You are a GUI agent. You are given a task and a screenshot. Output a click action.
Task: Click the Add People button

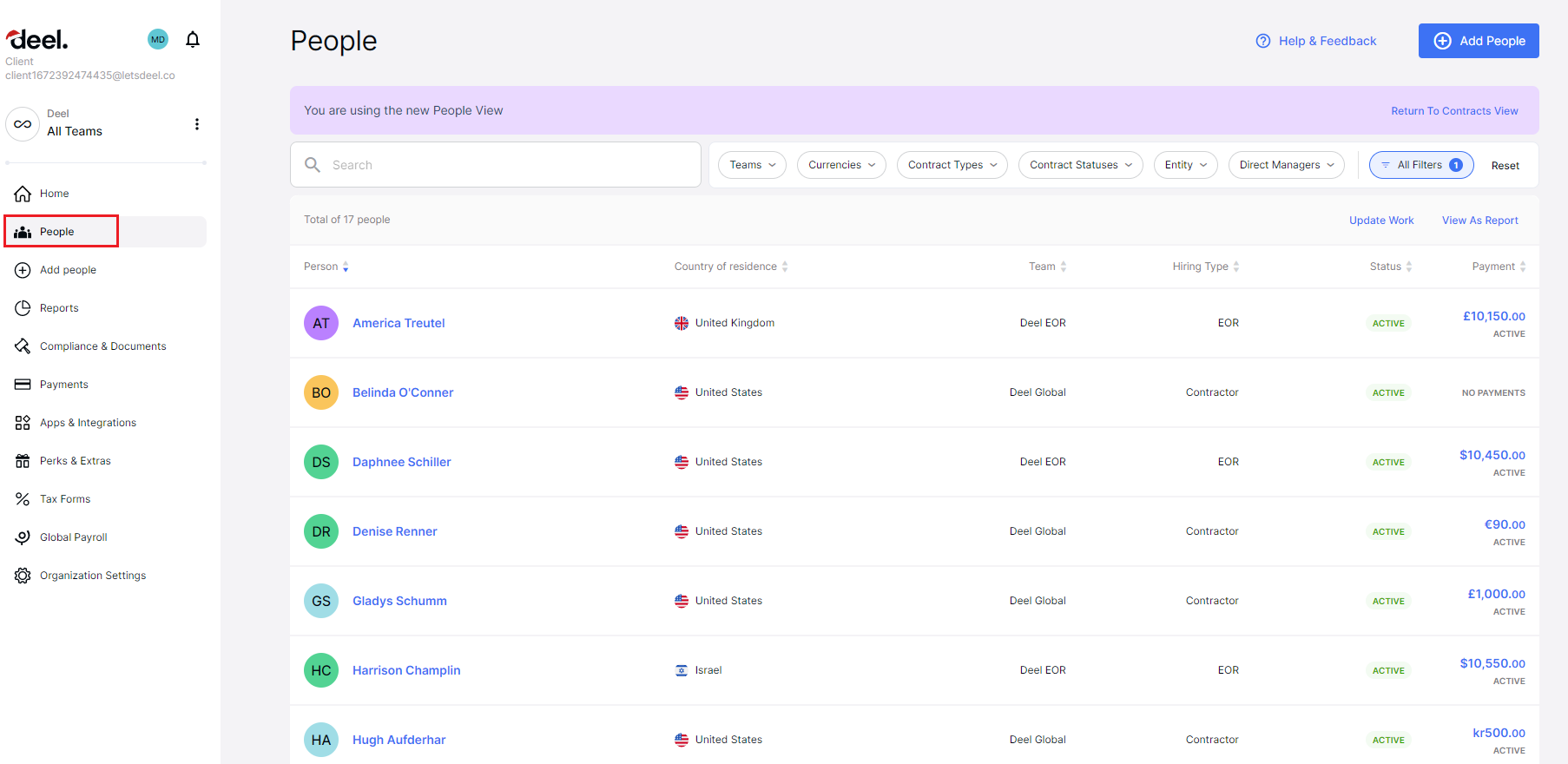[x=1478, y=41]
